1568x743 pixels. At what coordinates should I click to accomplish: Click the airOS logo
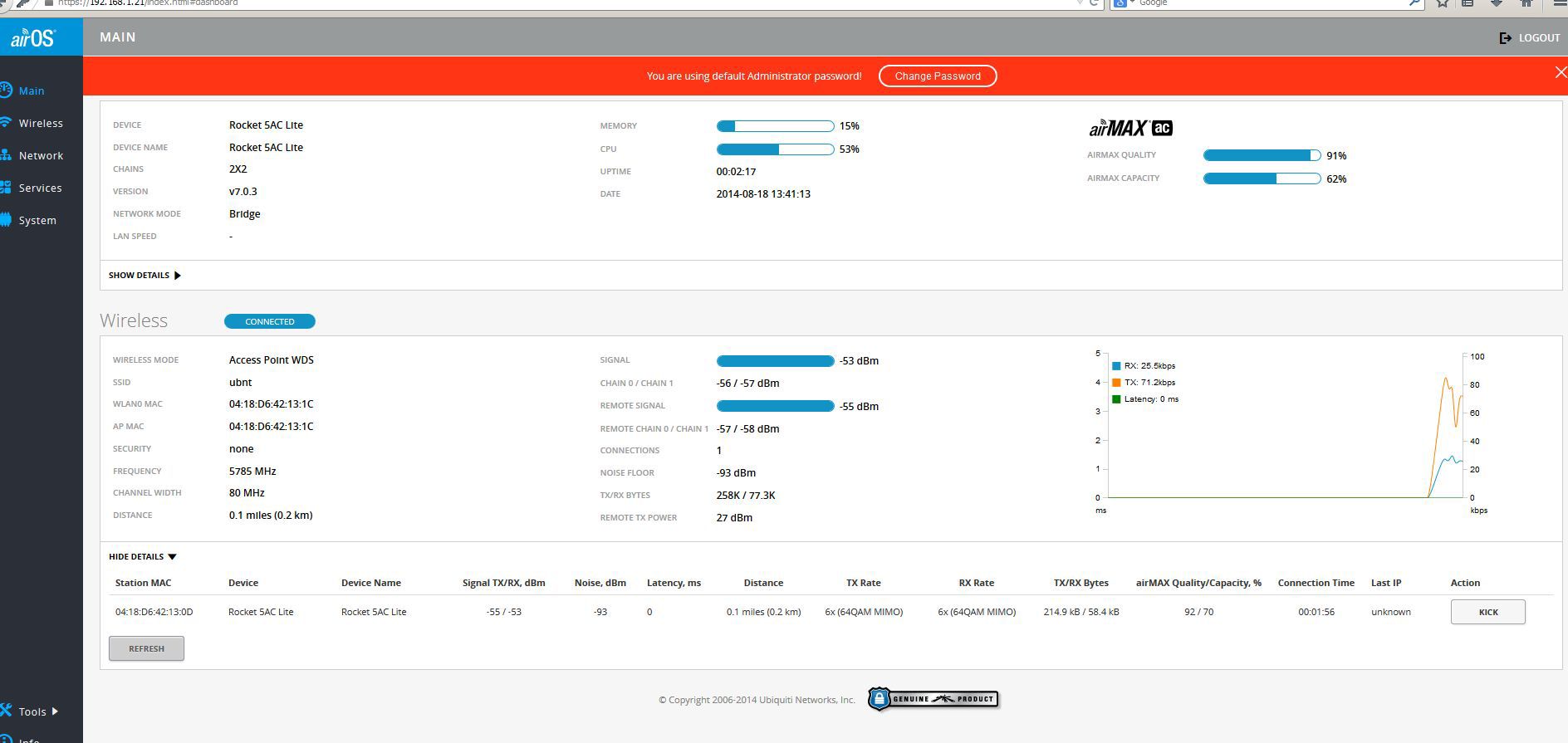tap(33, 38)
